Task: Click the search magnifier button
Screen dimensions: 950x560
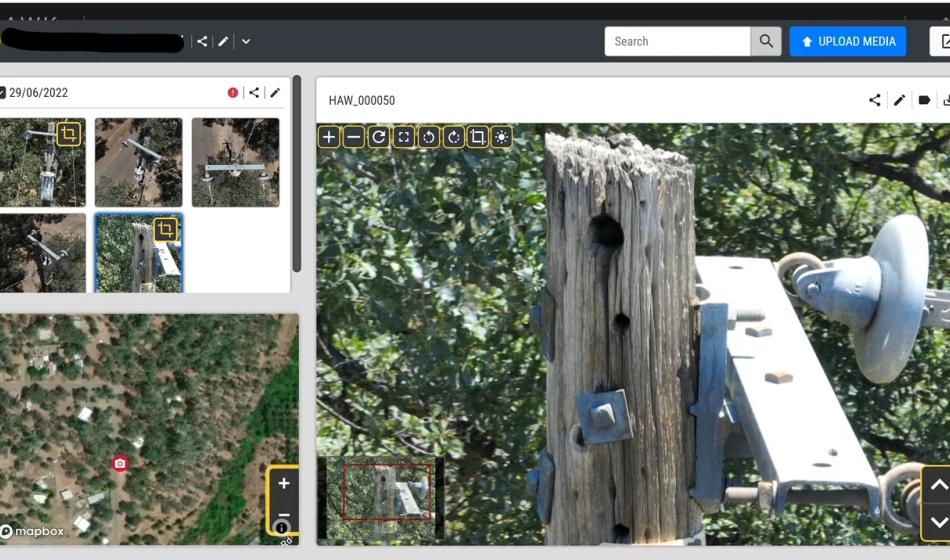Action: coord(766,41)
